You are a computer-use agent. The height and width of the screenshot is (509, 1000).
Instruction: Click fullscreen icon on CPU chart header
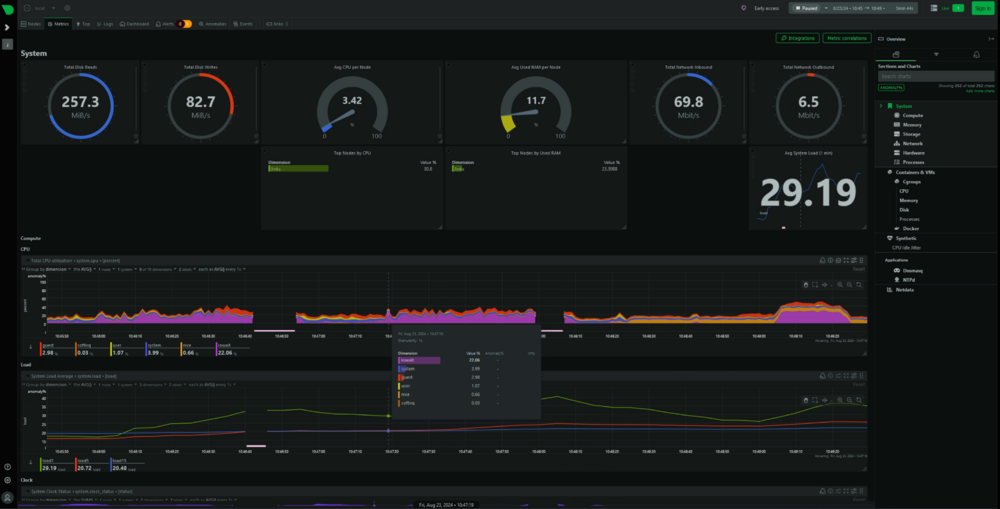pyautogui.click(x=846, y=260)
